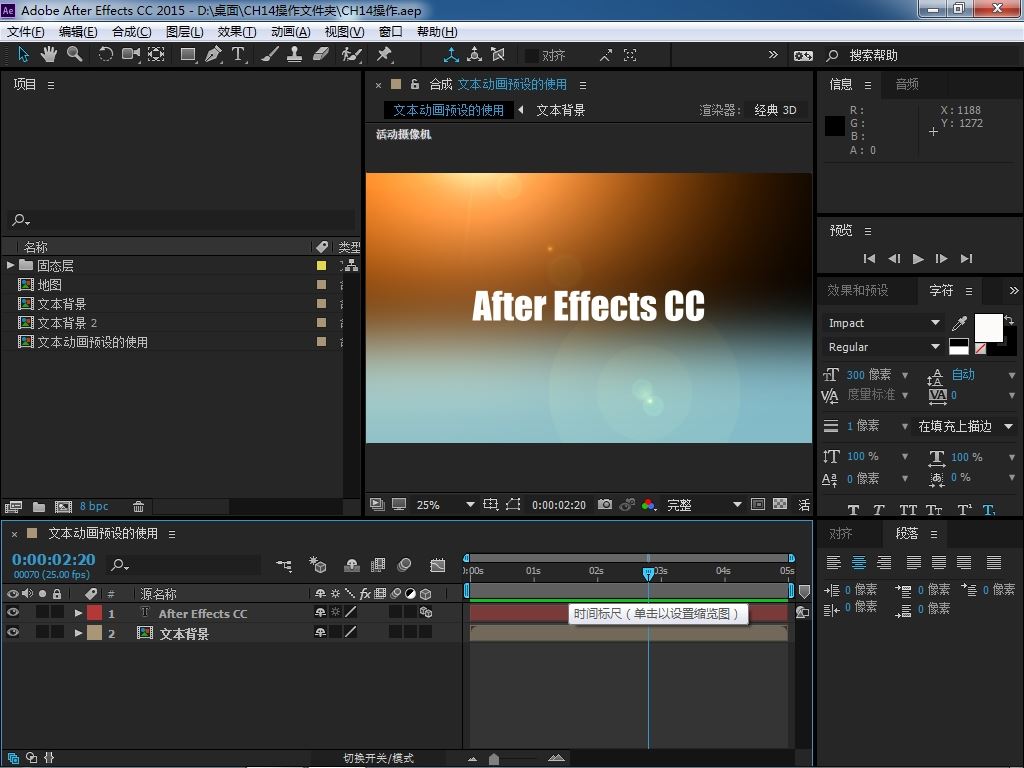
Task: Open the Regular font style dropdown
Action: [883, 347]
